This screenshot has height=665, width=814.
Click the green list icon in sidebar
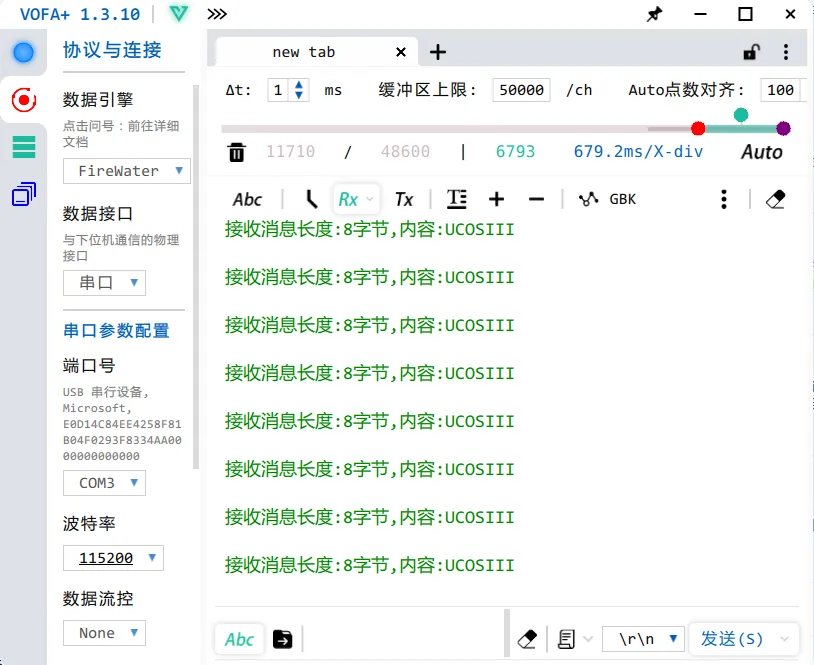pyautogui.click(x=22, y=145)
